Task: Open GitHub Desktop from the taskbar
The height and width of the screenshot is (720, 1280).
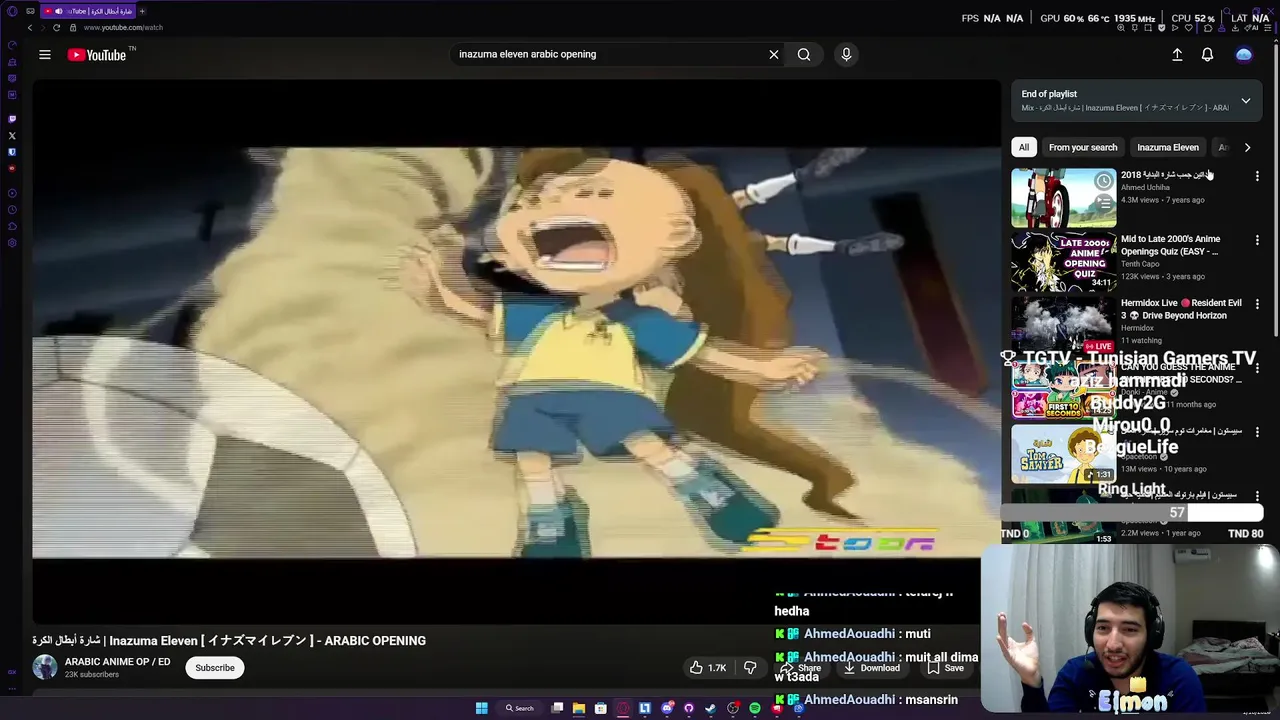Action: tap(689, 708)
